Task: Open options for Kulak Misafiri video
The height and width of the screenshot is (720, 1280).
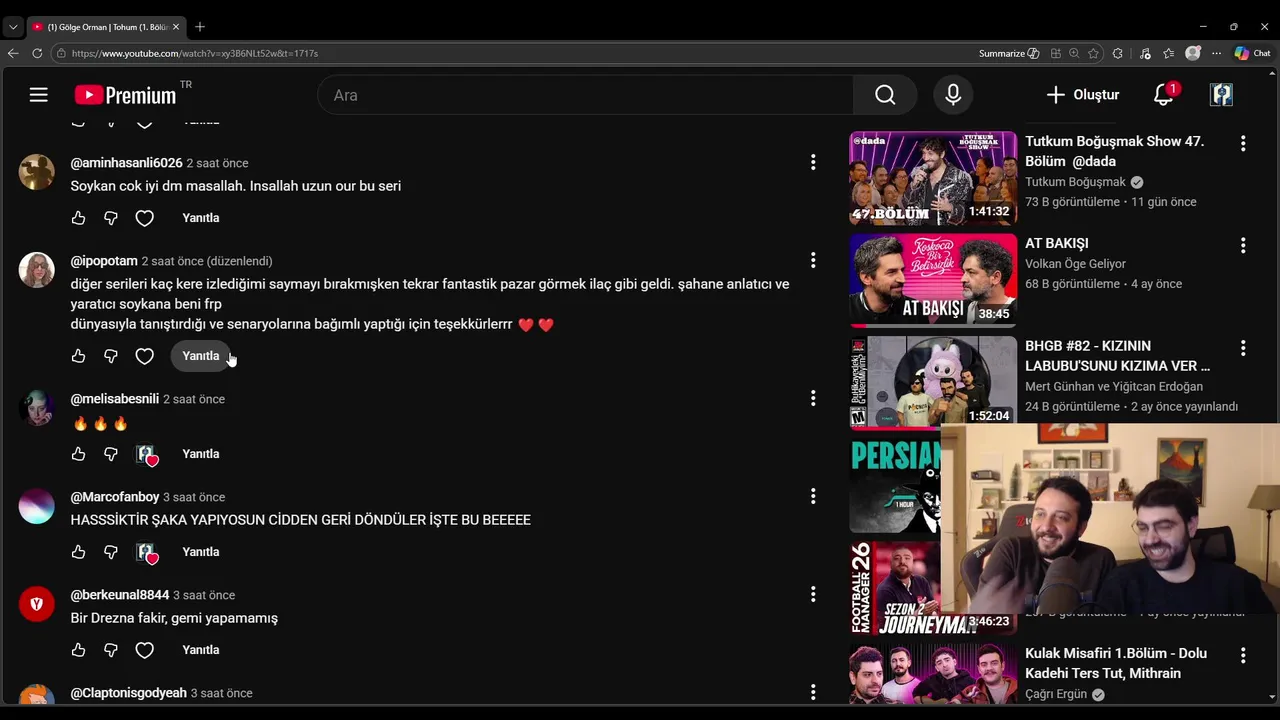Action: [1243, 656]
